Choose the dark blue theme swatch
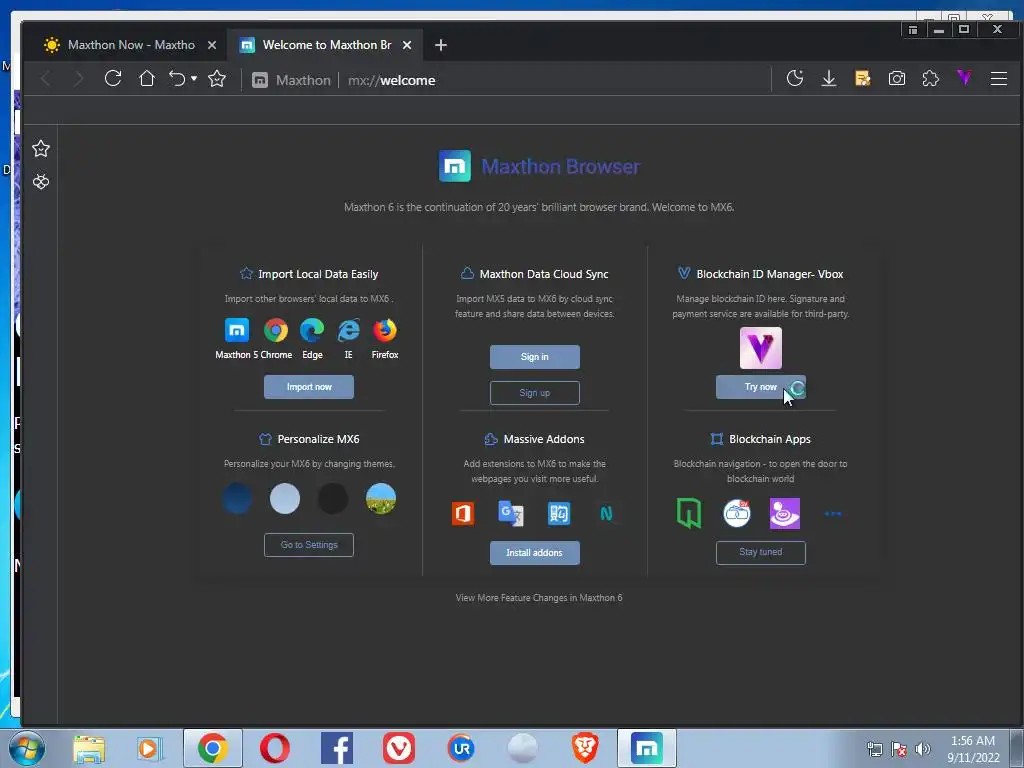Screen dimensions: 1024x768 pyautogui.click(x=237, y=499)
